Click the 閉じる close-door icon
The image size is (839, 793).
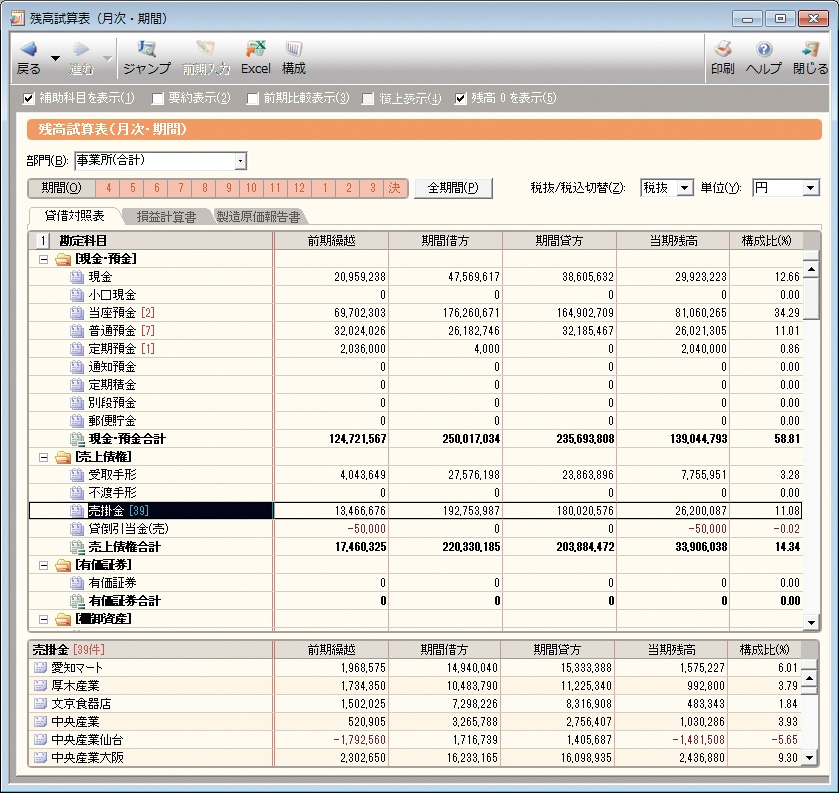810,49
